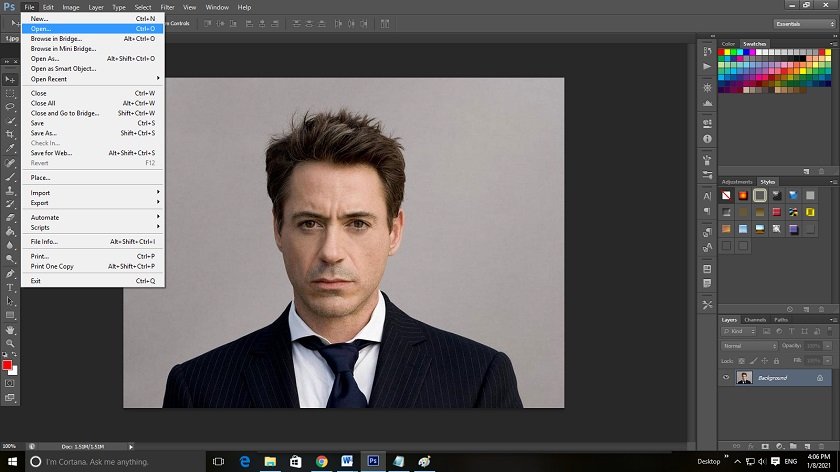Open the Normal blend mode dropdown
Image resolution: width=840 pixels, height=472 pixels.
pos(749,346)
